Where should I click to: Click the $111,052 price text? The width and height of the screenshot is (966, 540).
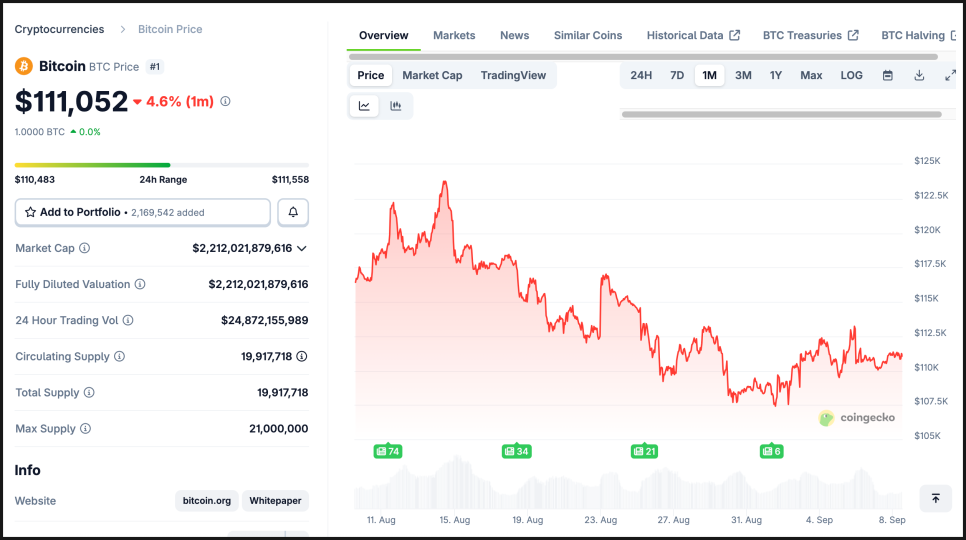coord(71,102)
